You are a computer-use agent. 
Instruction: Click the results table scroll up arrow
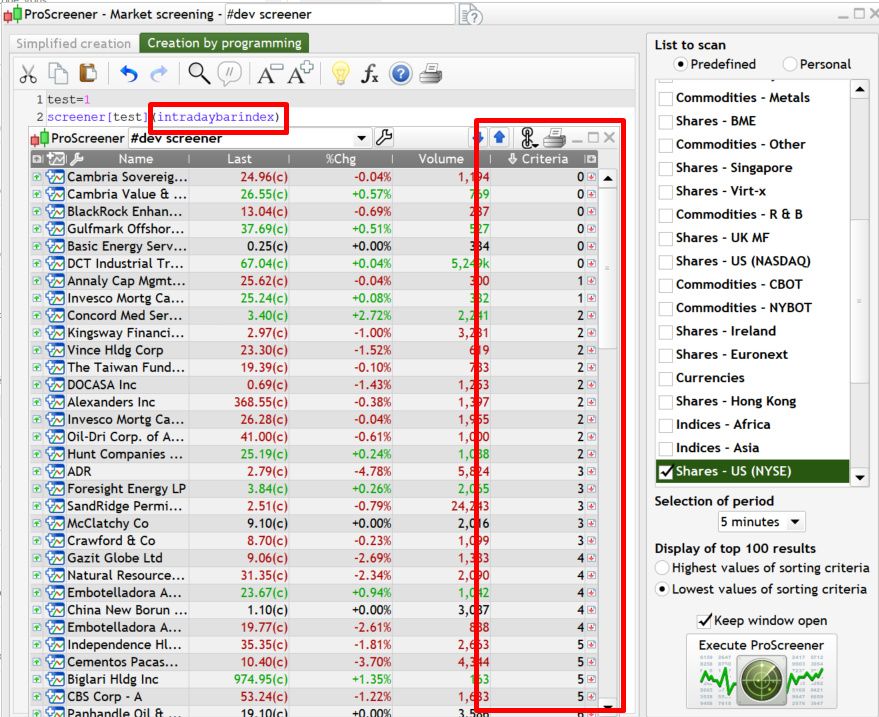[x=608, y=179]
